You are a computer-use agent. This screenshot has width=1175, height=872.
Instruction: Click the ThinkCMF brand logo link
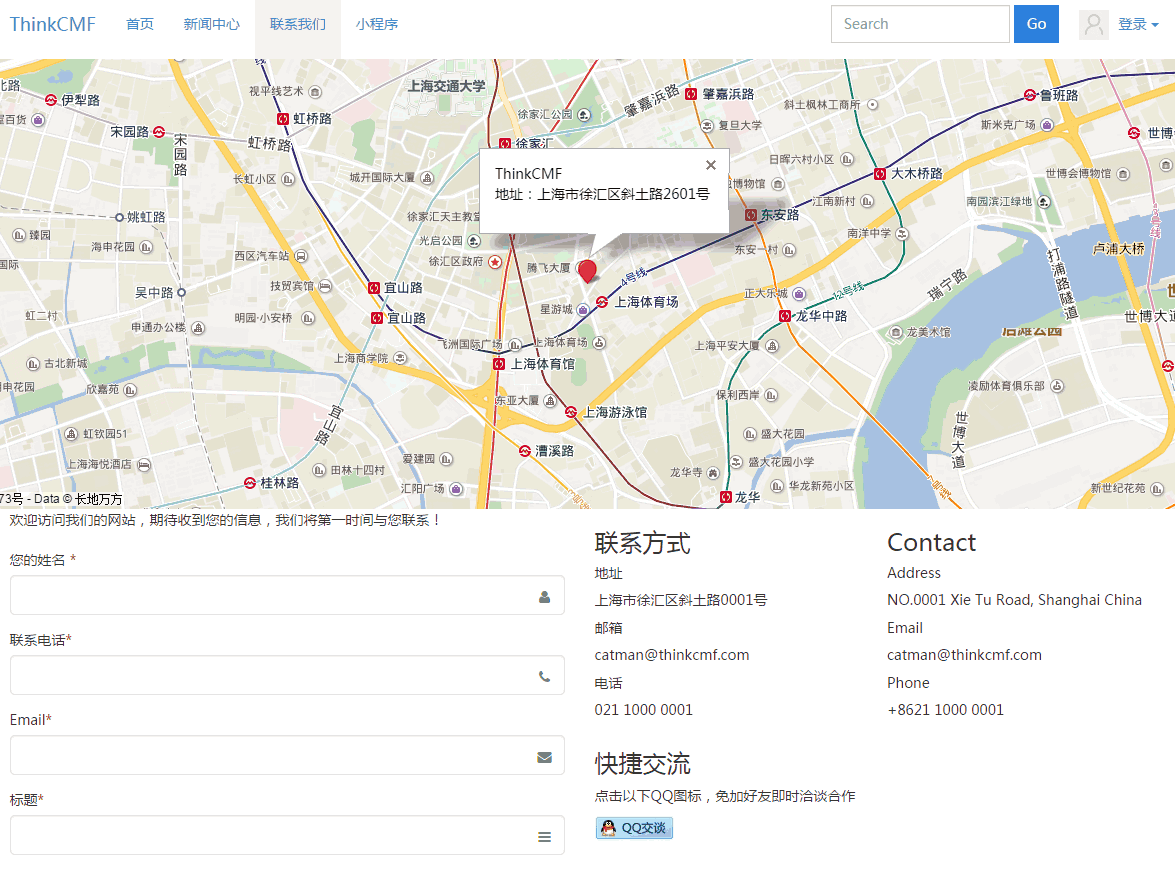(x=53, y=25)
